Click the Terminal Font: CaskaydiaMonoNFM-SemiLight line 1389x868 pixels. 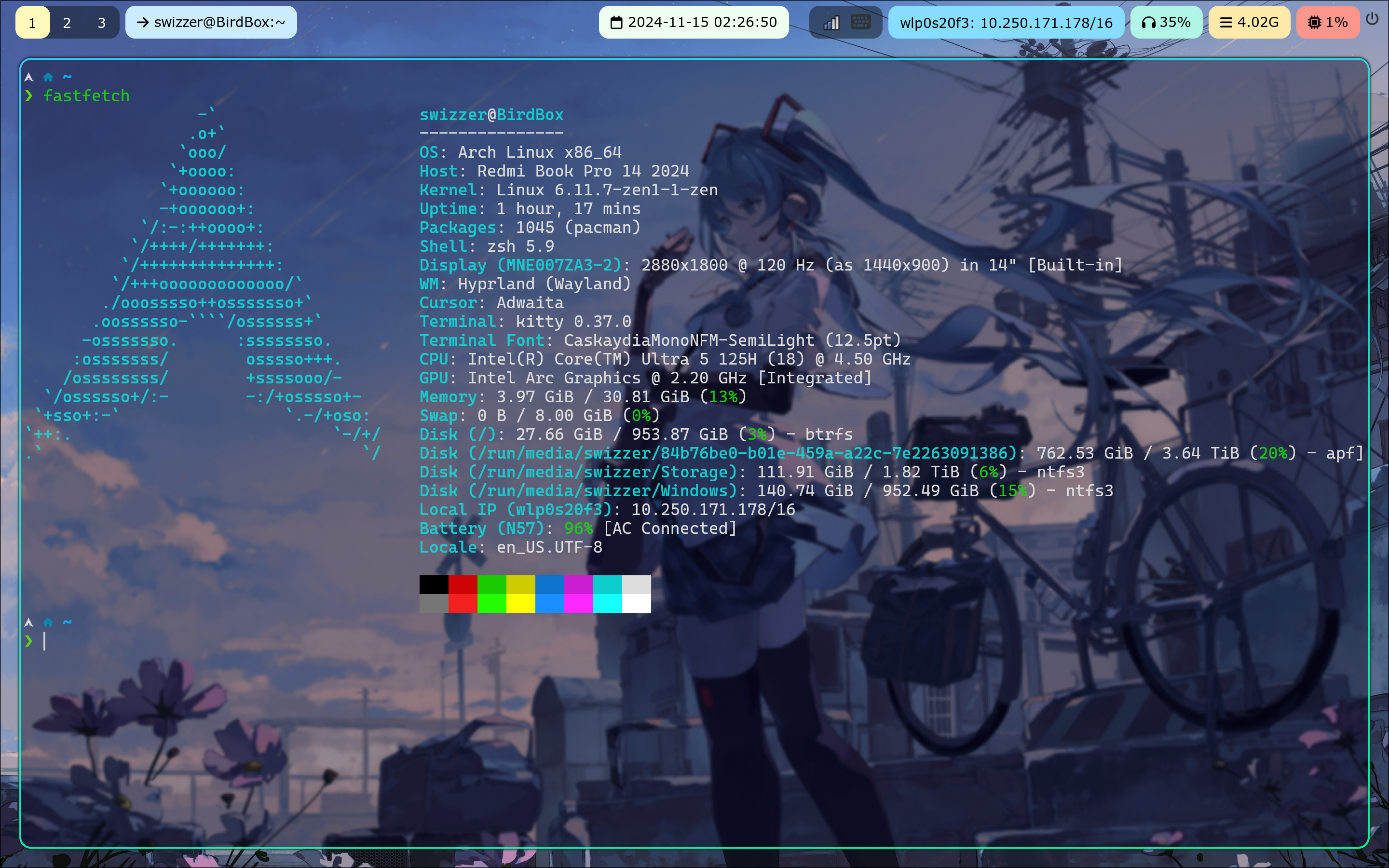[660, 340]
